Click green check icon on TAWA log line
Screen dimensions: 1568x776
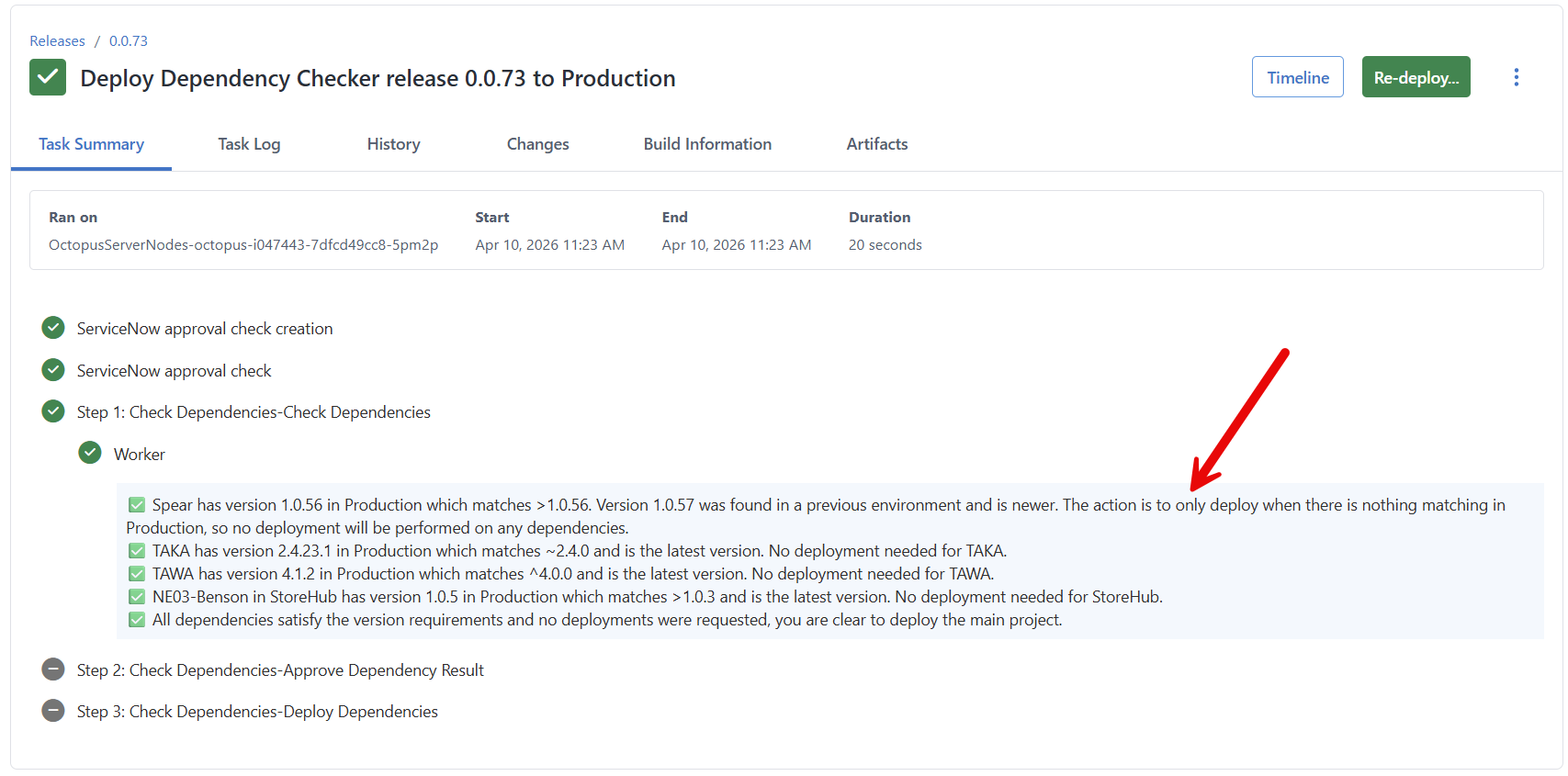click(x=137, y=574)
